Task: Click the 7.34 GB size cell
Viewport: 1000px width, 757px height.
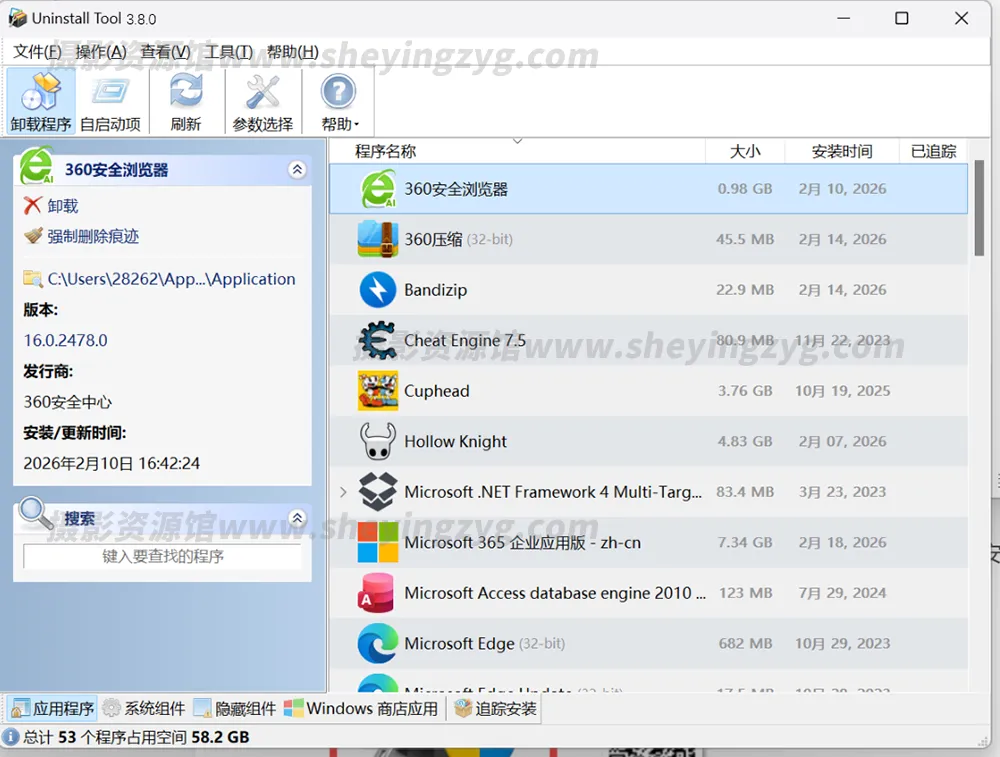Action: tap(745, 542)
